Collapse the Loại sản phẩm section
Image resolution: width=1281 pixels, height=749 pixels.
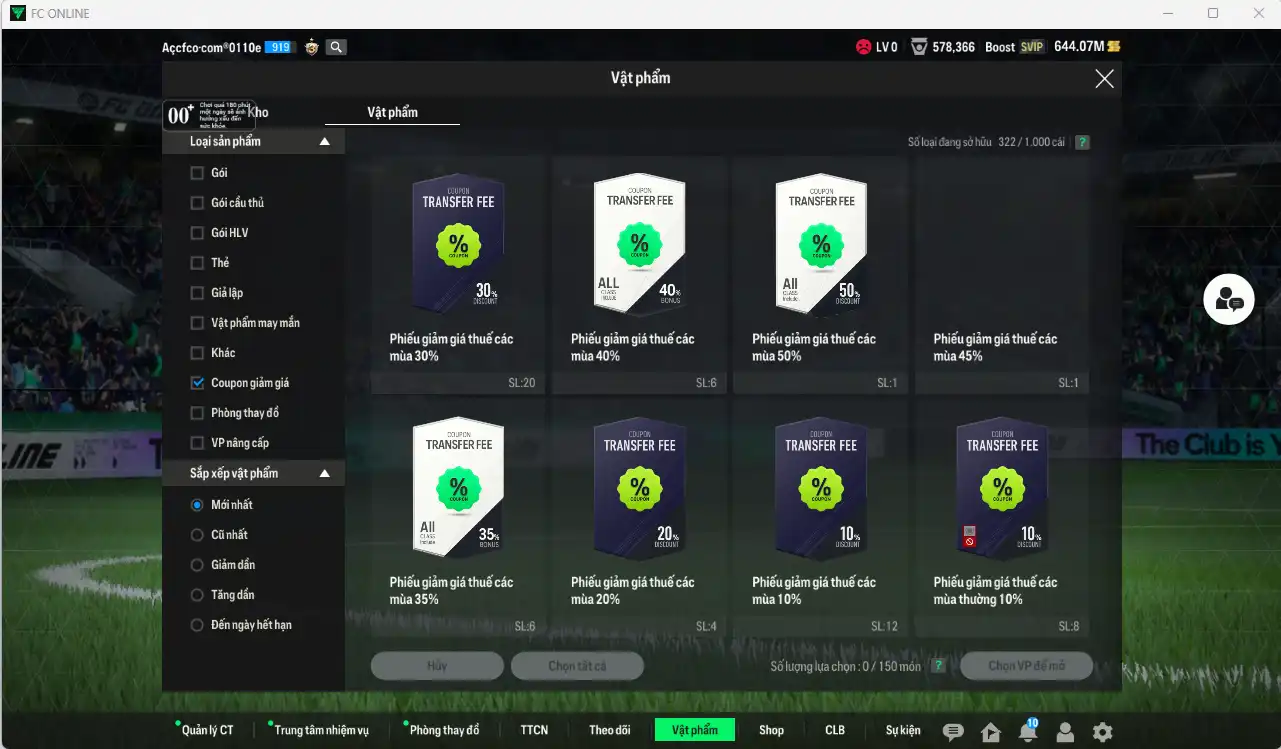(324, 142)
